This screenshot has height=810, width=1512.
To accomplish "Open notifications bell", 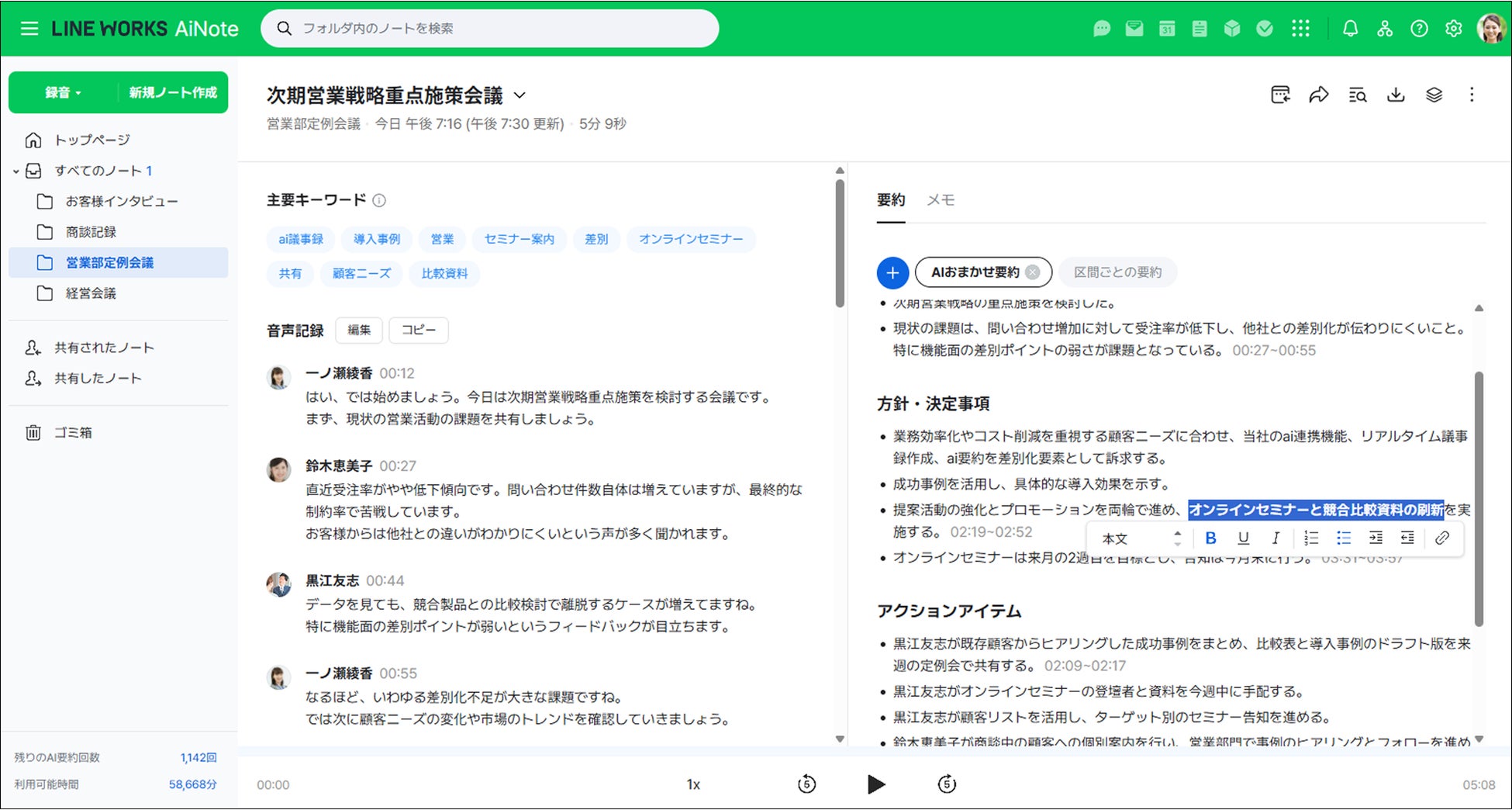I will click(x=1350, y=29).
